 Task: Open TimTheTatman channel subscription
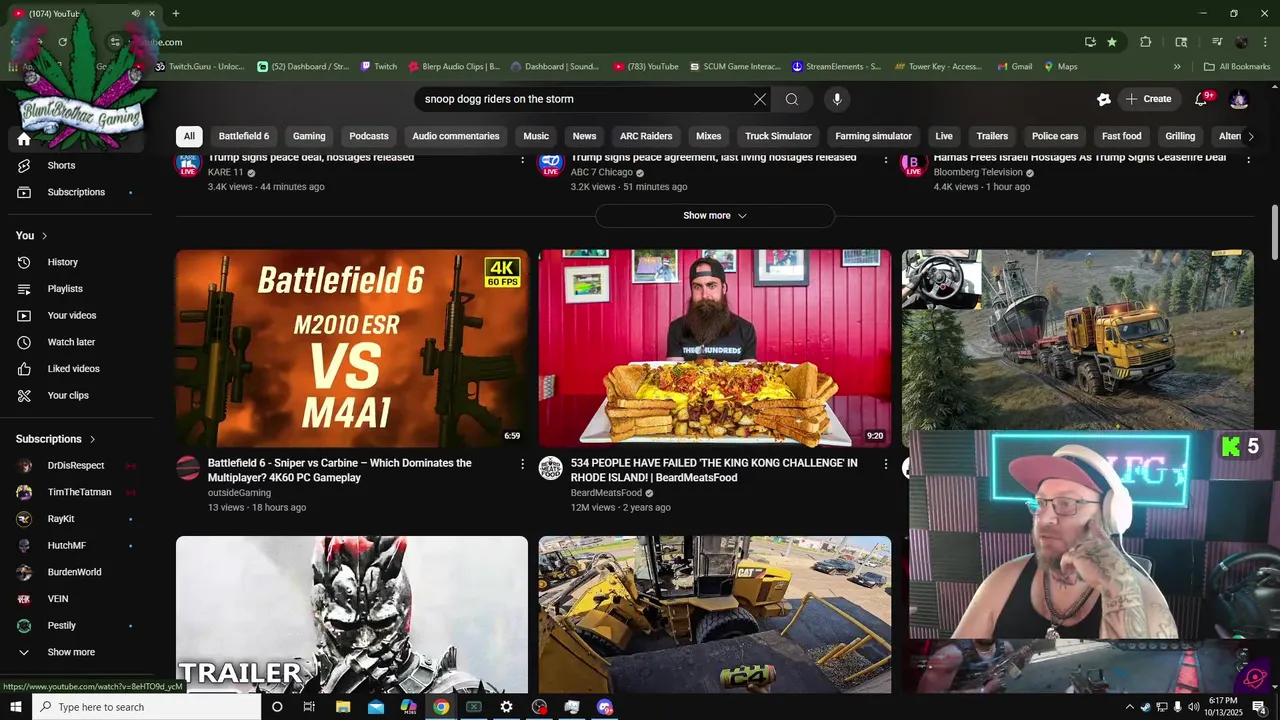pyautogui.click(x=80, y=492)
